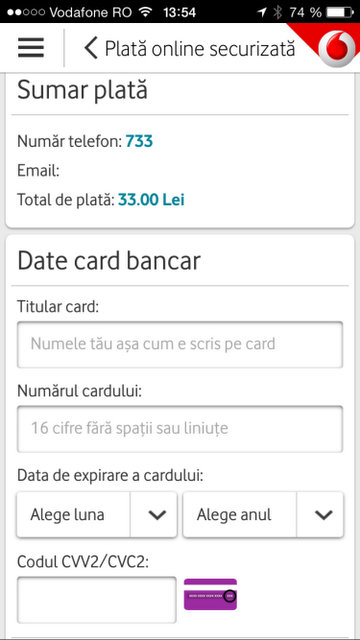Focus the Numărul cardului input field
The height and width of the screenshot is (640, 360).
tap(180, 429)
